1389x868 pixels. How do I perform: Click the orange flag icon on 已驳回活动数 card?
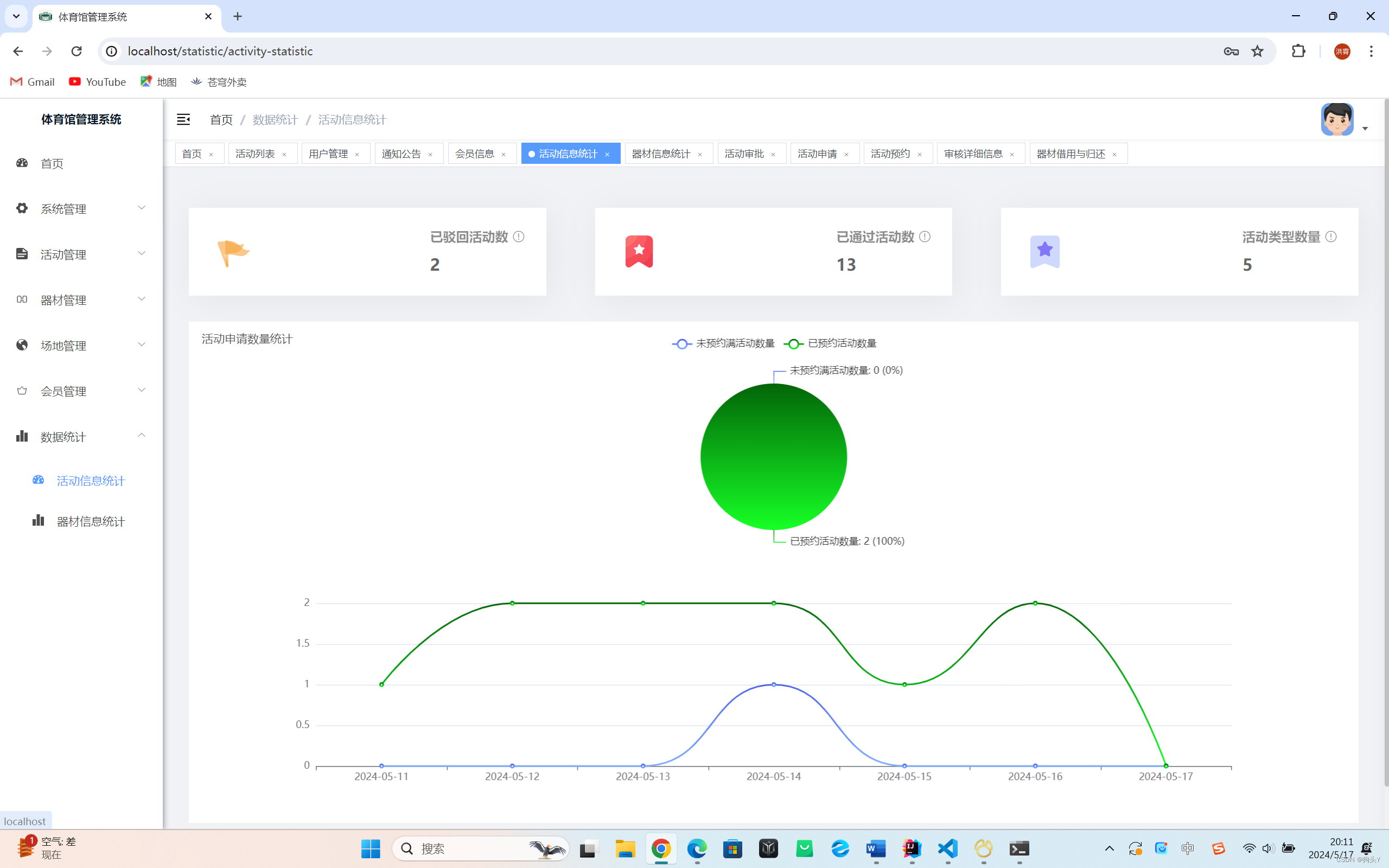[233, 253]
